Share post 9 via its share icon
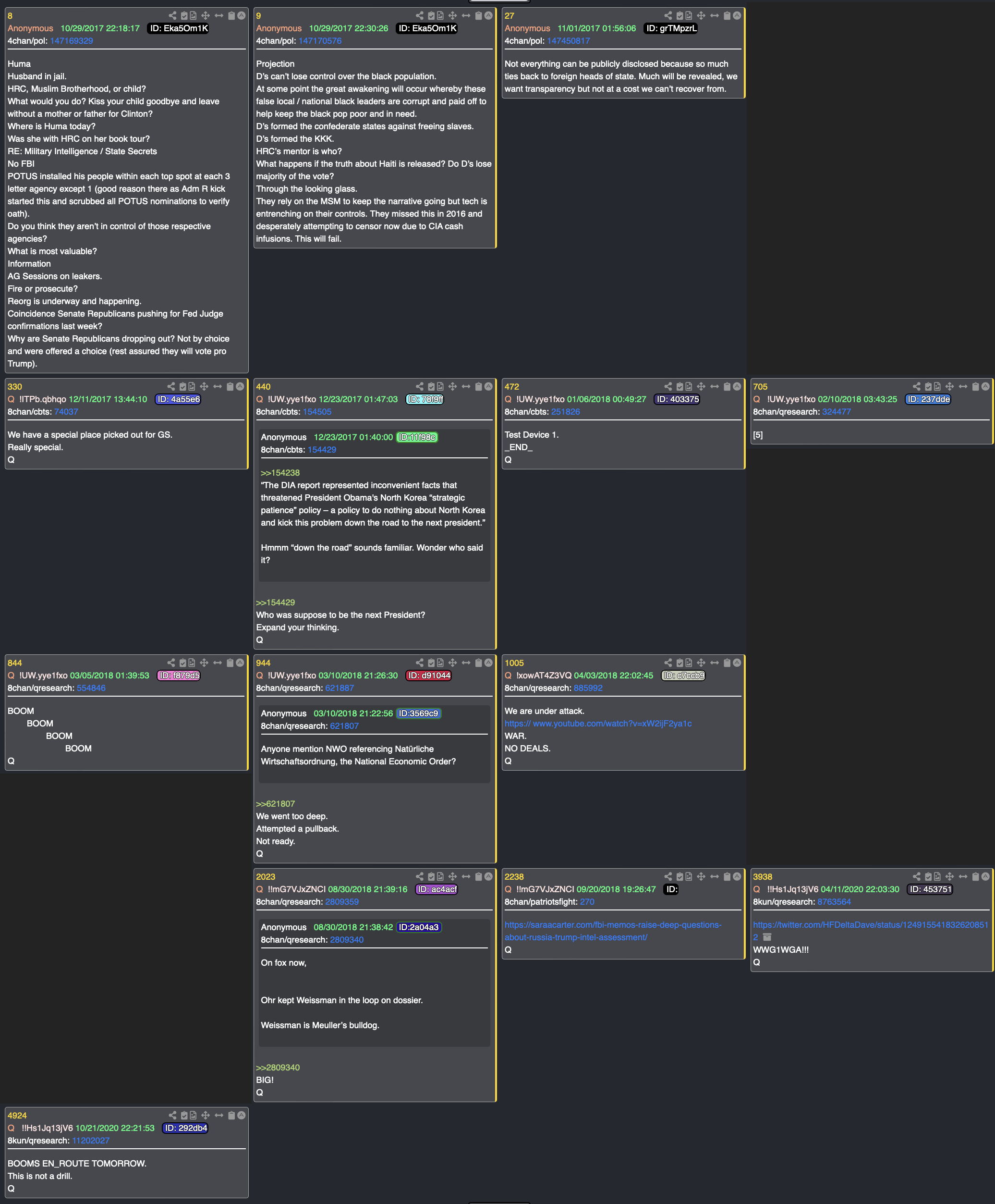 coord(420,15)
